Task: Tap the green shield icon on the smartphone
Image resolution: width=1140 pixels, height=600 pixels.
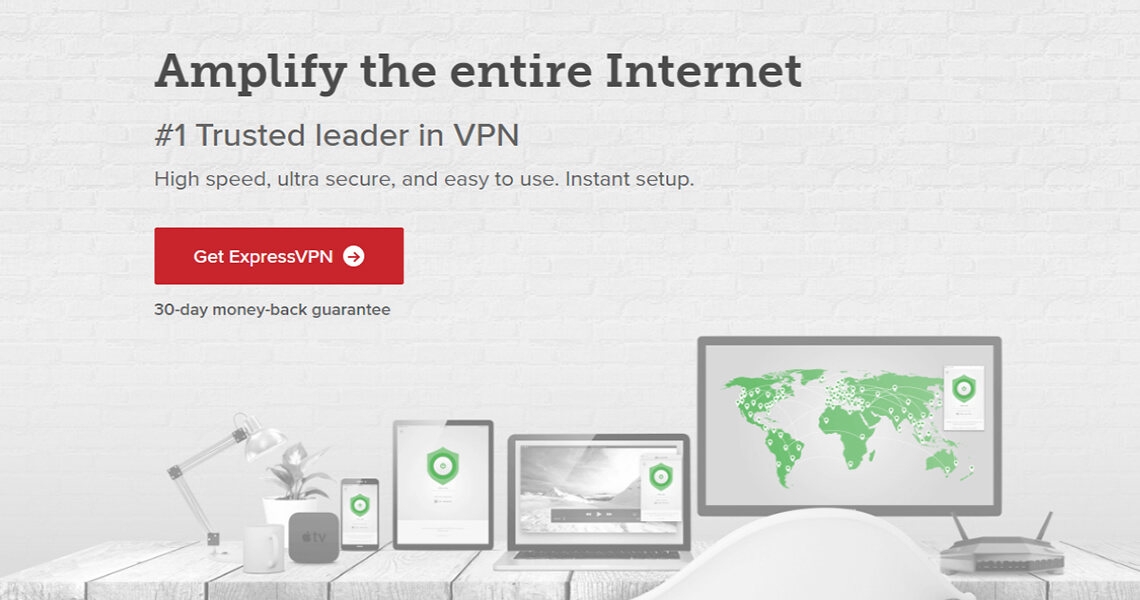Action: (x=360, y=505)
